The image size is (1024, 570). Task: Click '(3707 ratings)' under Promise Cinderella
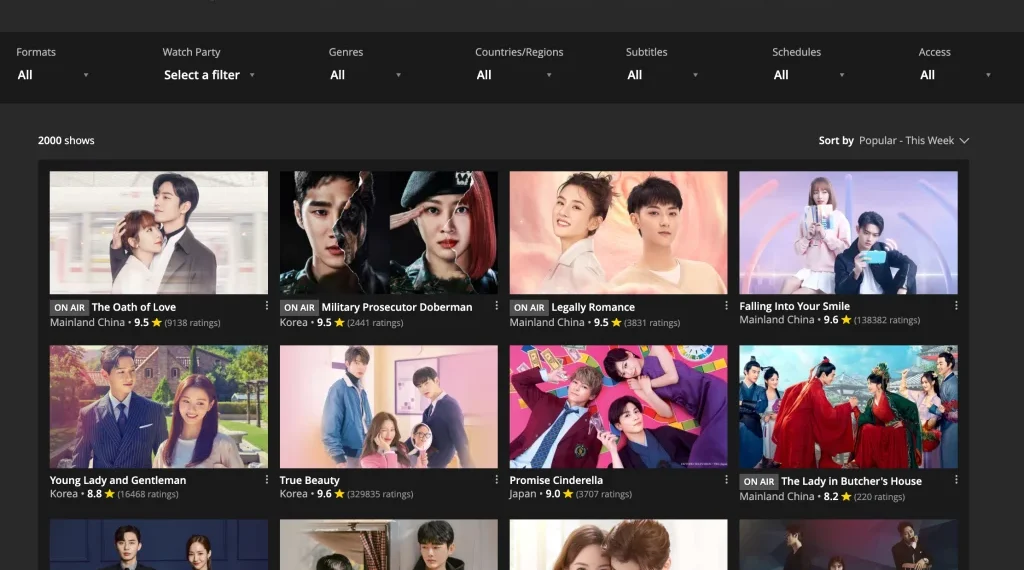[x=603, y=494]
